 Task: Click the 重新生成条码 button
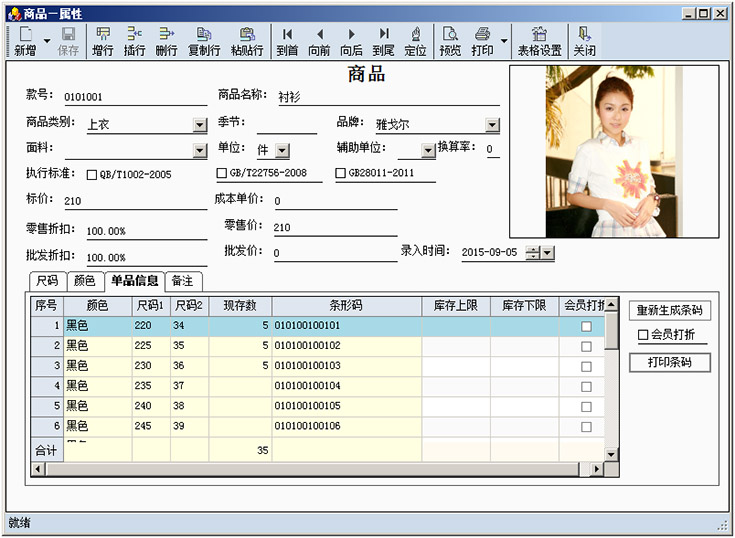pyautogui.click(x=669, y=310)
